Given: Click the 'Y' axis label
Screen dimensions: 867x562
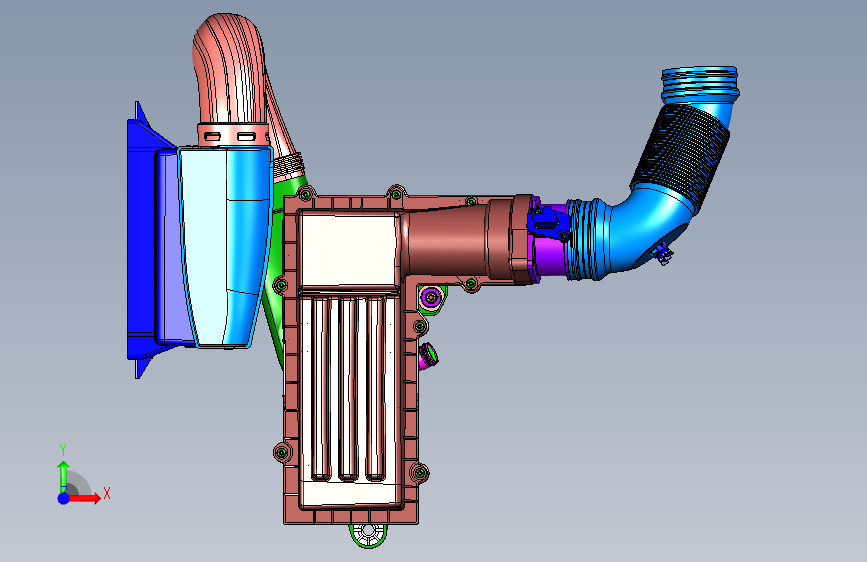Looking at the screenshot, I should click(63, 450).
